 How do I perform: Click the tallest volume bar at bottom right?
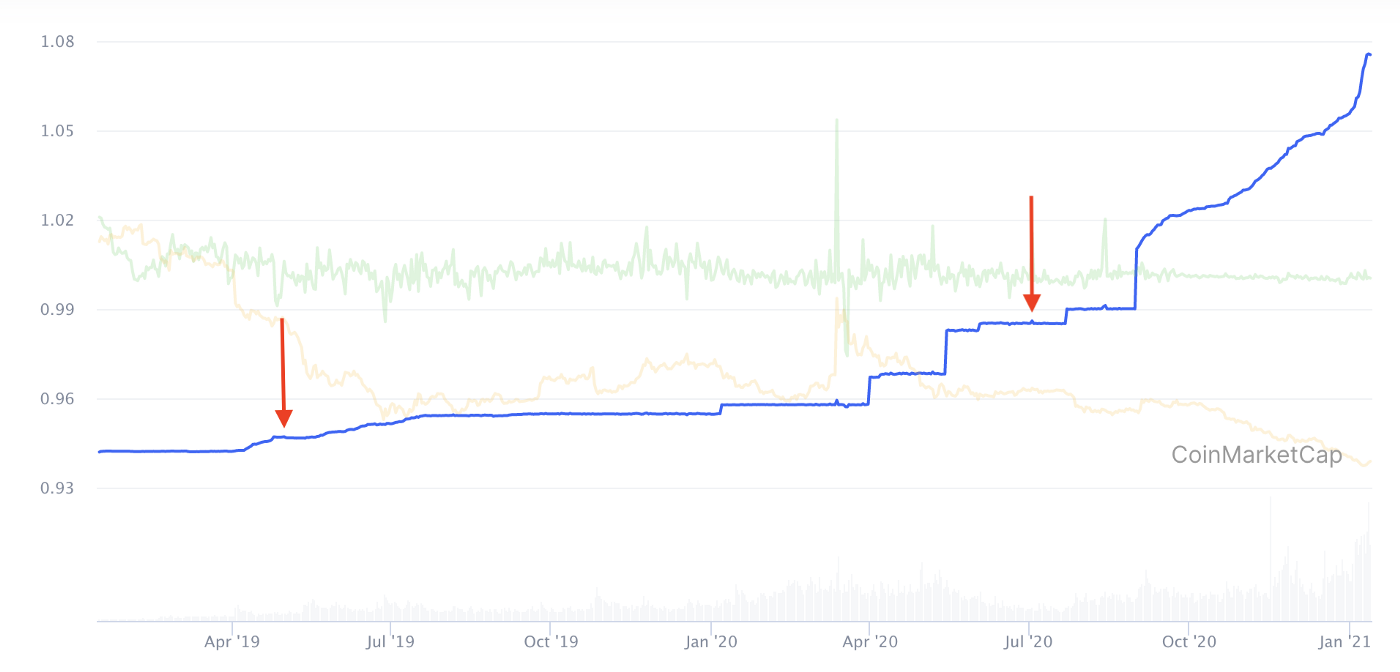1270,560
